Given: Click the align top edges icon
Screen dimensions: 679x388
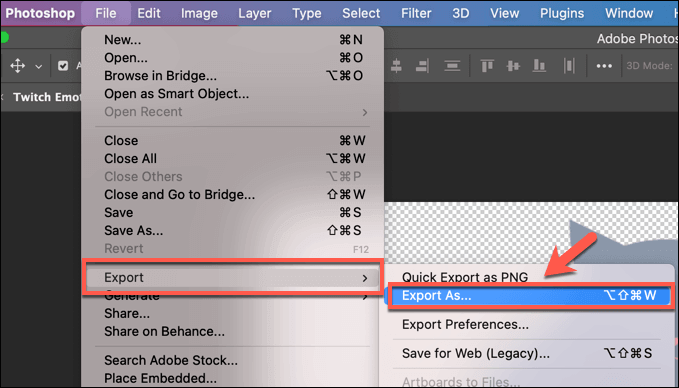Looking at the screenshot, I should tap(487, 66).
